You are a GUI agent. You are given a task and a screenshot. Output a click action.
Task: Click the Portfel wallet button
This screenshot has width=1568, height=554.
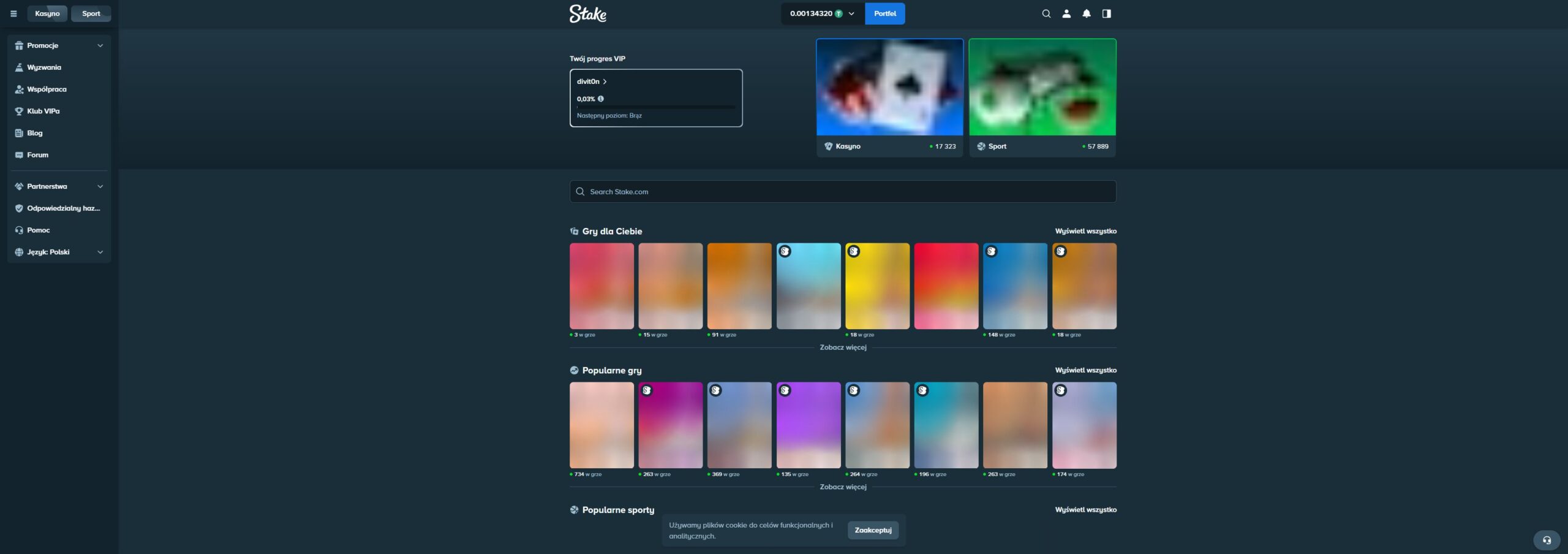pyautogui.click(x=884, y=13)
